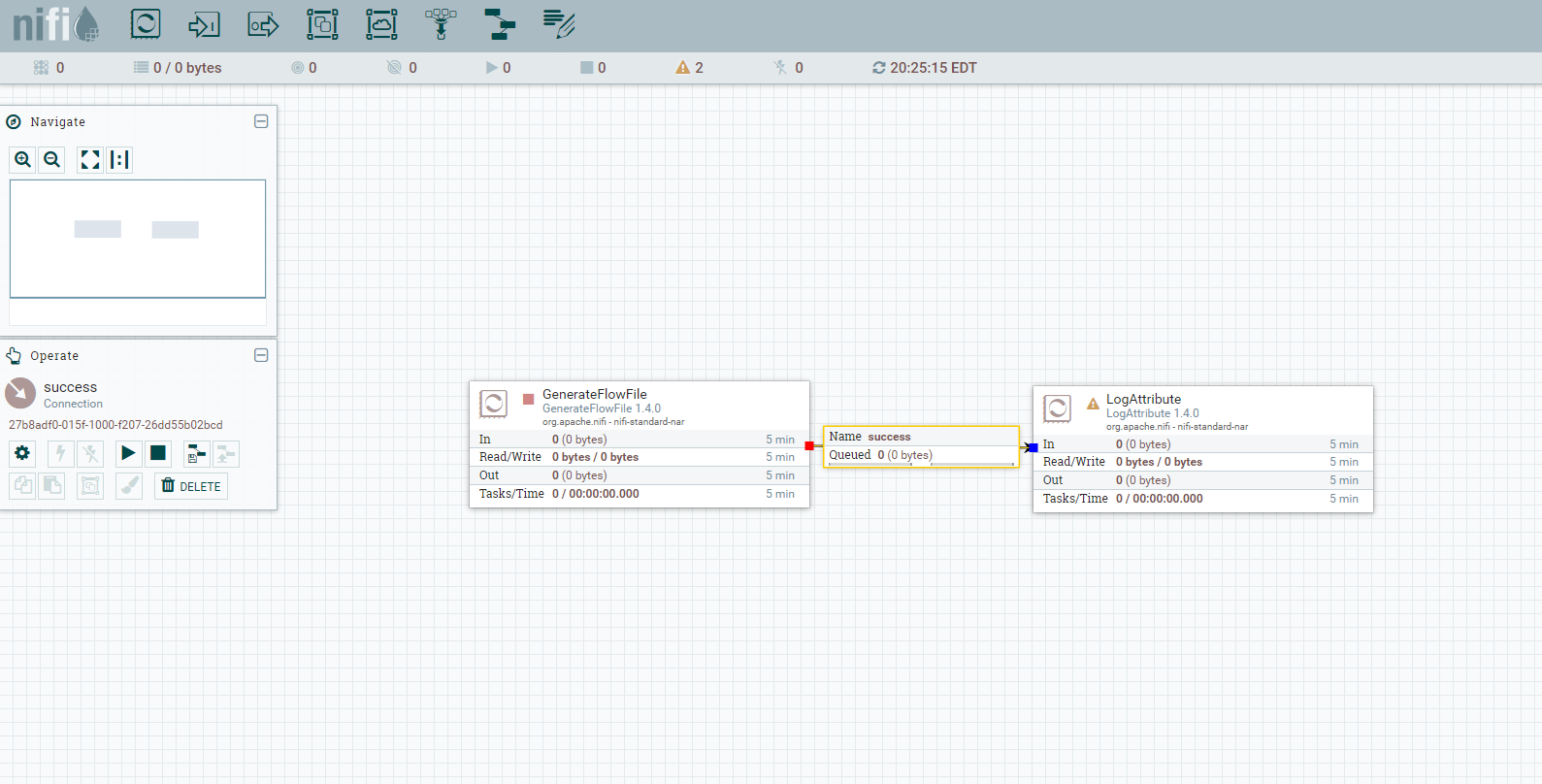This screenshot has width=1542, height=784.
Task: Select the Template toolbar icon
Action: click(500, 24)
